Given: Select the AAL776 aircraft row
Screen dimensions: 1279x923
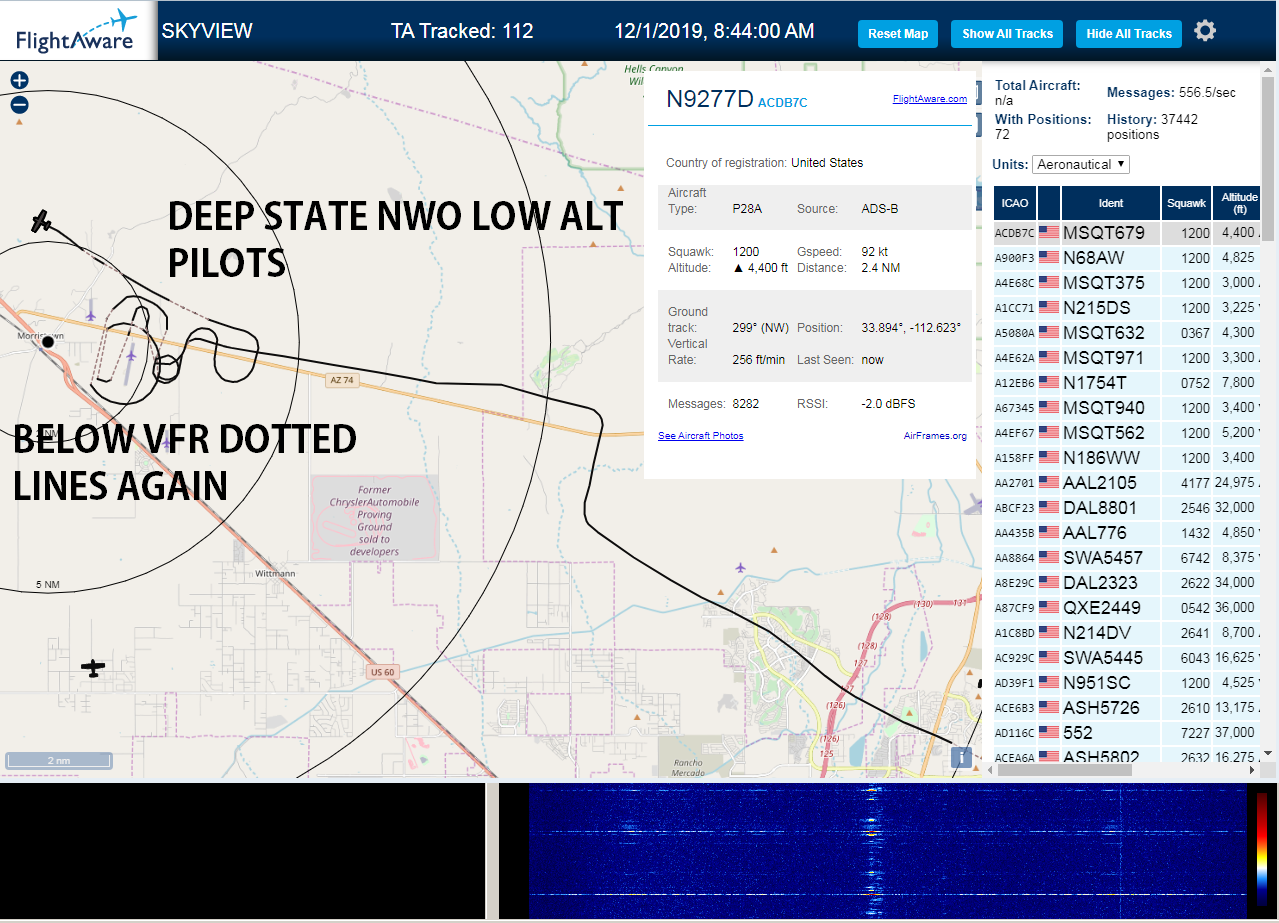Looking at the screenshot, I should pos(1128,533).
